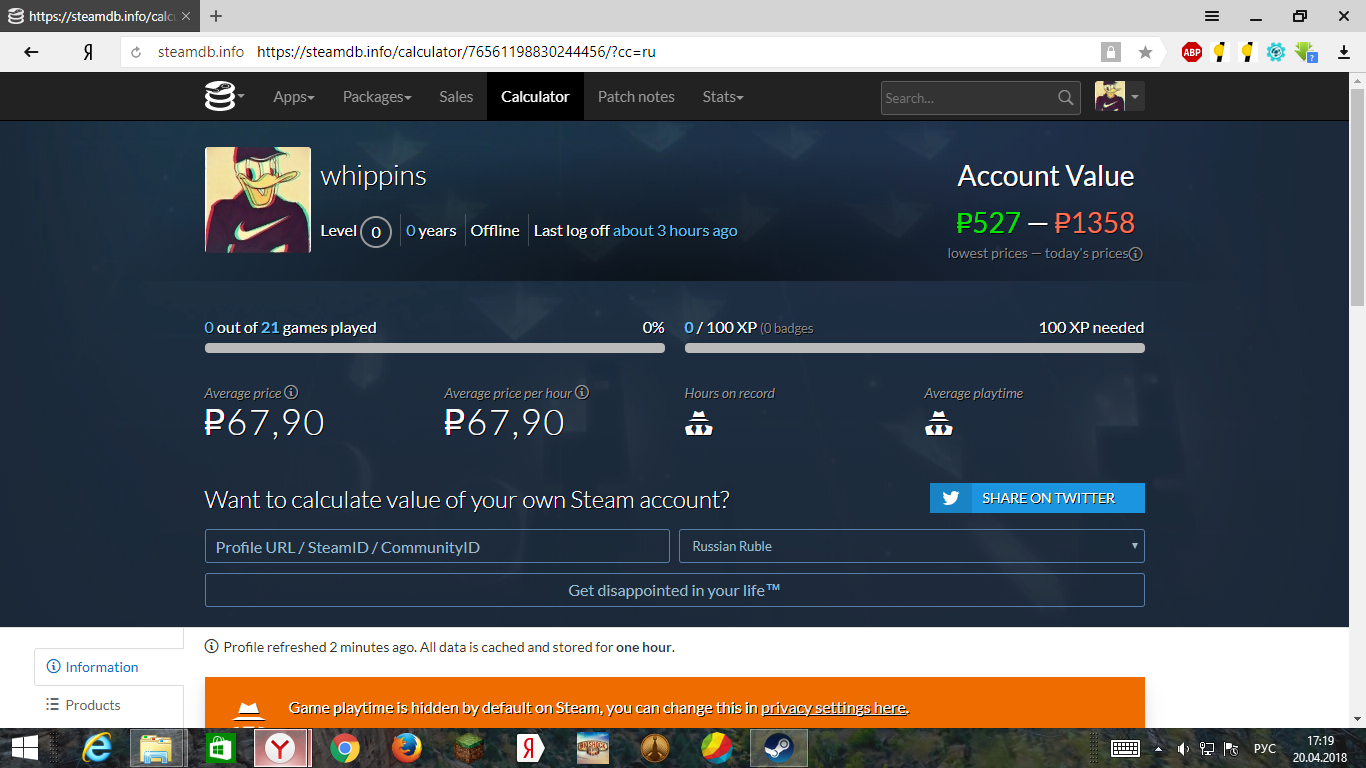Open the Russian Ruble currency dropdown
Viewport: 1366px width, 768px height.
click(912, 546)
